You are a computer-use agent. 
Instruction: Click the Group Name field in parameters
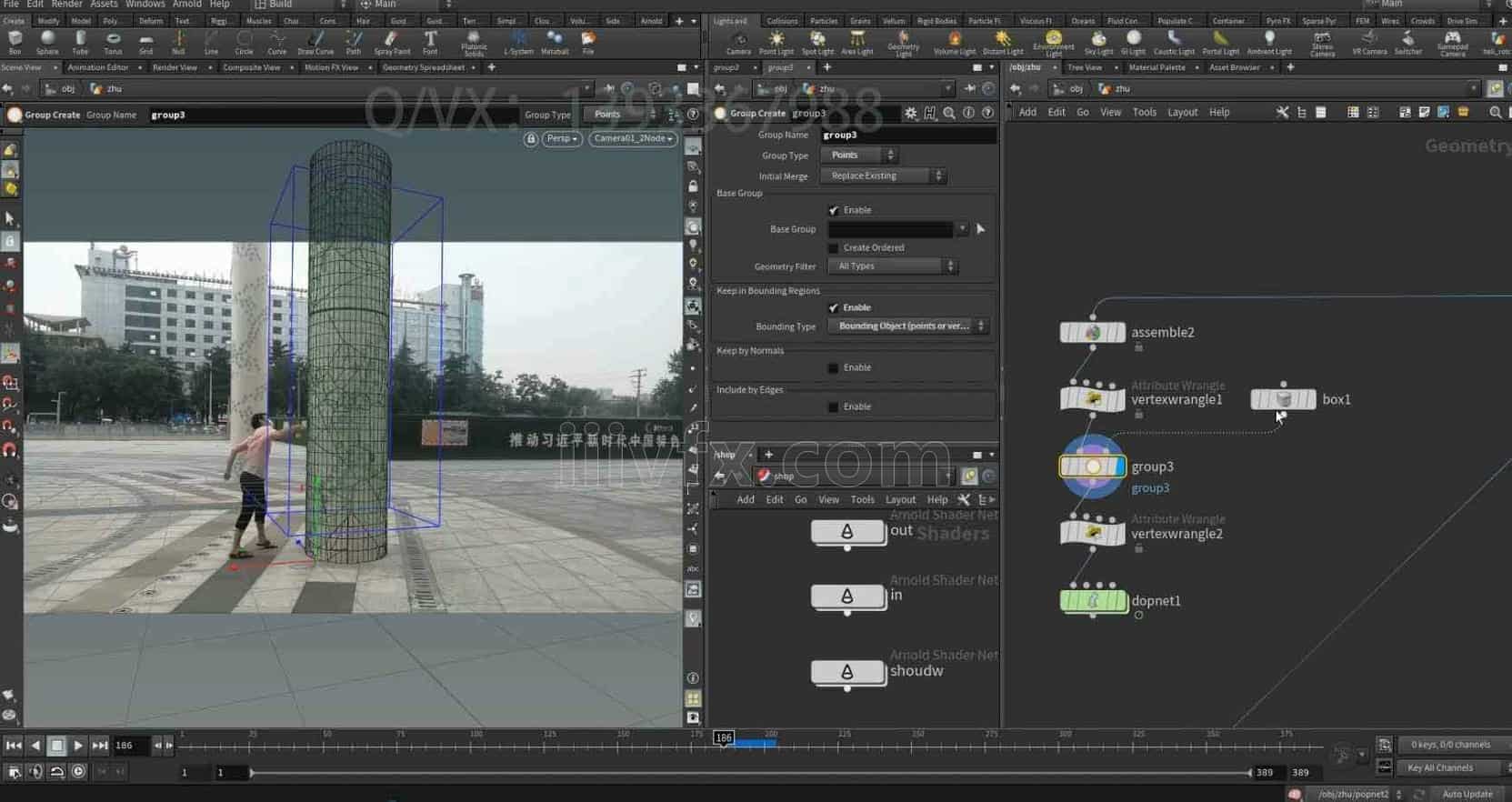(x=907, y=135)
